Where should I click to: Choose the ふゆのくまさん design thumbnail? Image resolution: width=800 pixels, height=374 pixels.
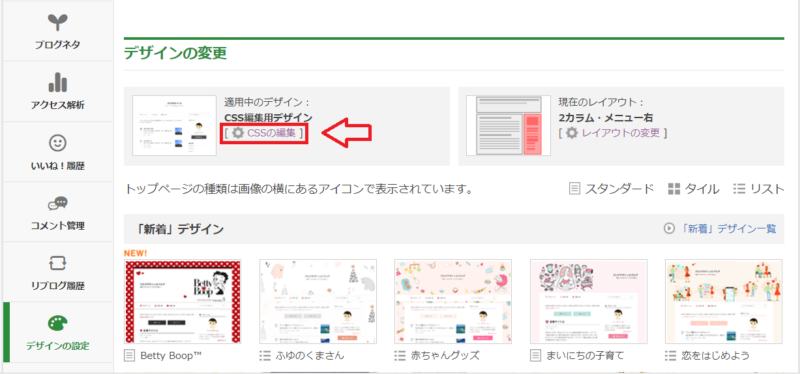click(x=318, y=302)
